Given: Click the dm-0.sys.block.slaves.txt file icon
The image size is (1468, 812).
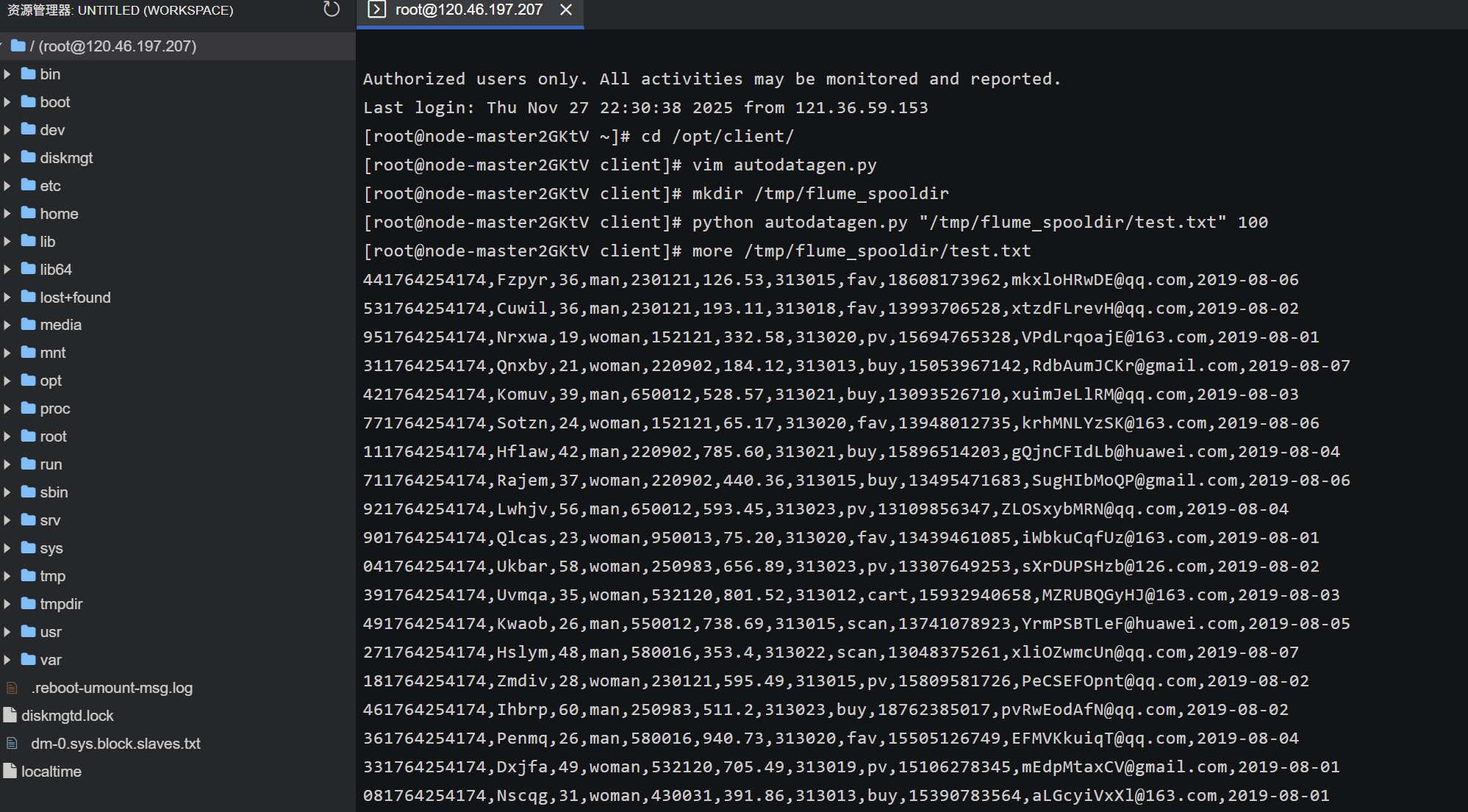Looking at the screenshot, I should pyautogui.click(x=12, y=743).
